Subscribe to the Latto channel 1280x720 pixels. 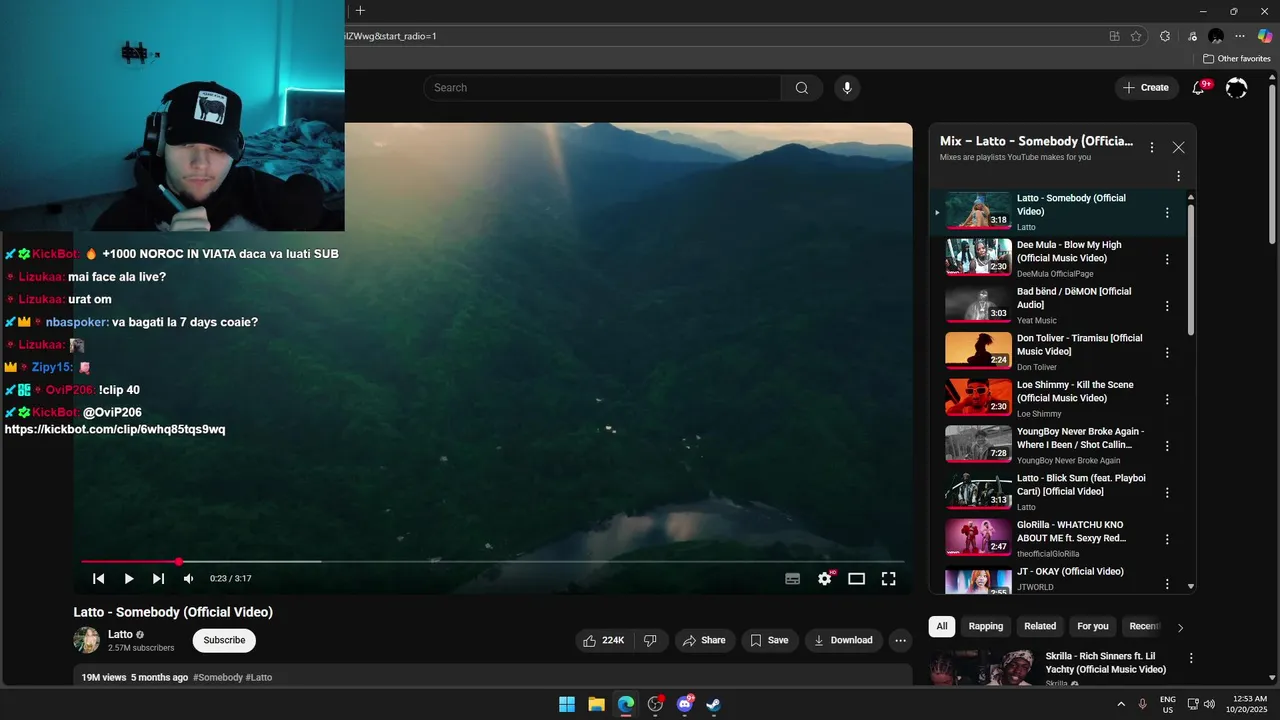point(224,640)
